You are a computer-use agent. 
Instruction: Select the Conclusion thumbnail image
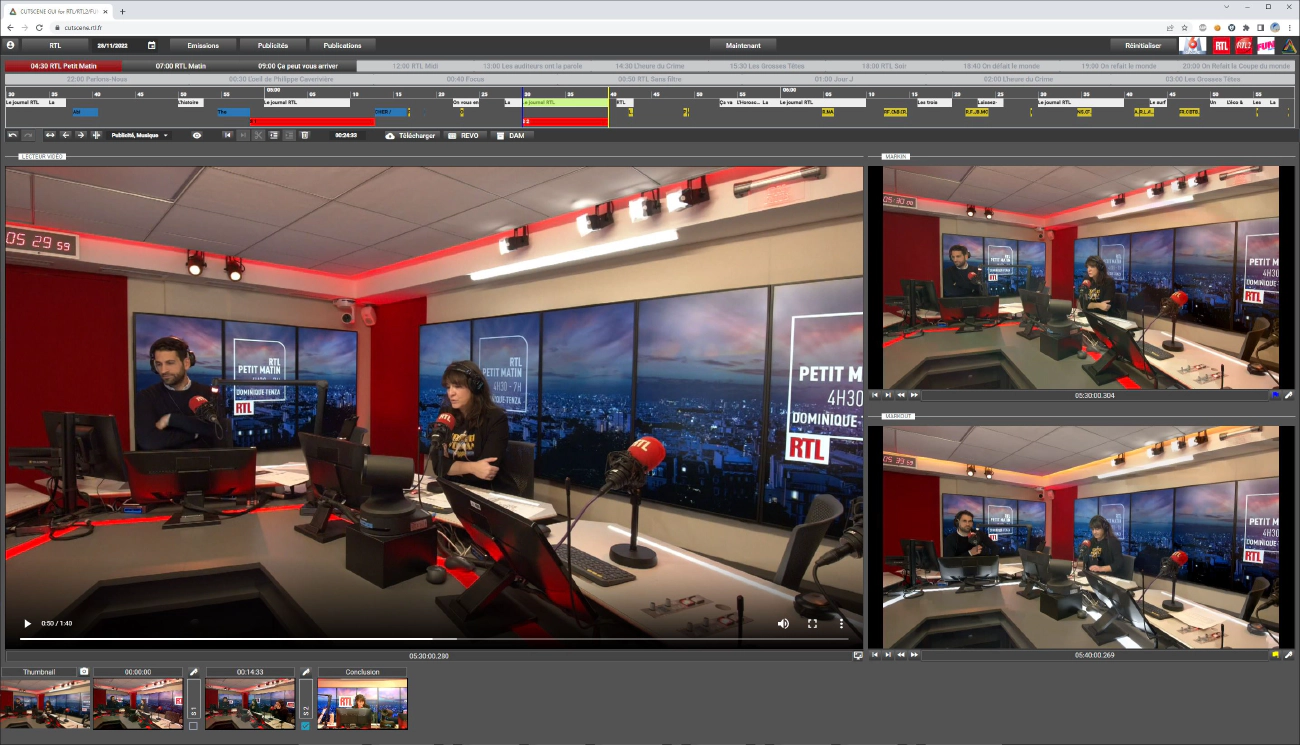(362, 704)
